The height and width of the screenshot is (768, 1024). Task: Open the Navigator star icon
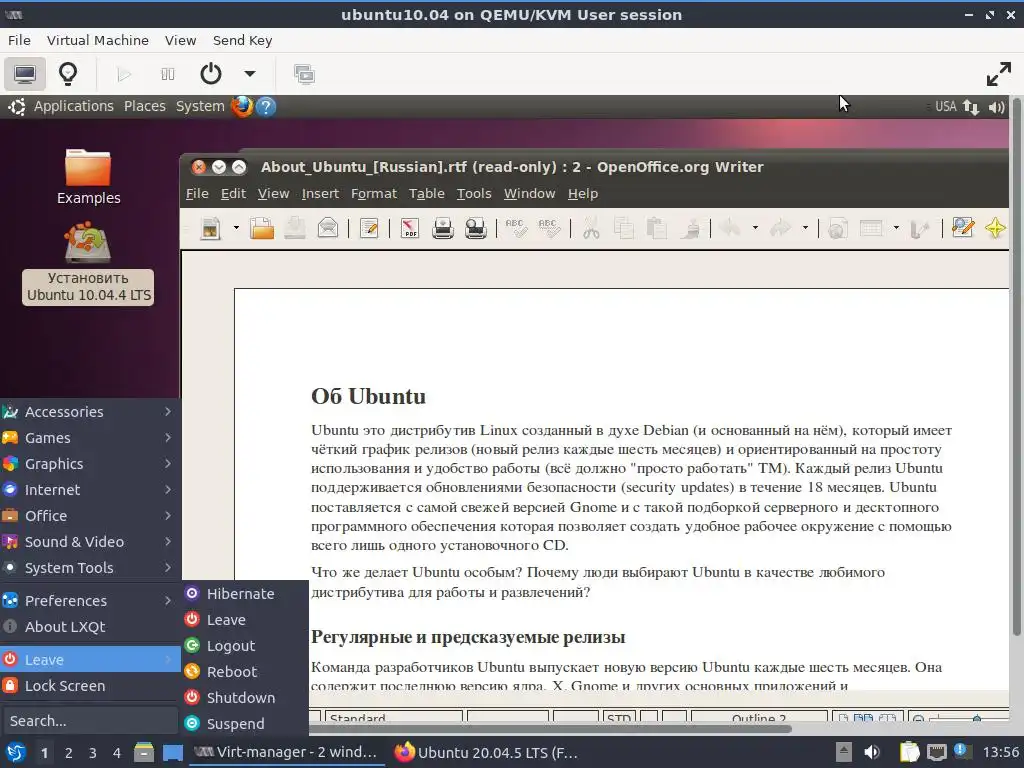coord(995,228)
